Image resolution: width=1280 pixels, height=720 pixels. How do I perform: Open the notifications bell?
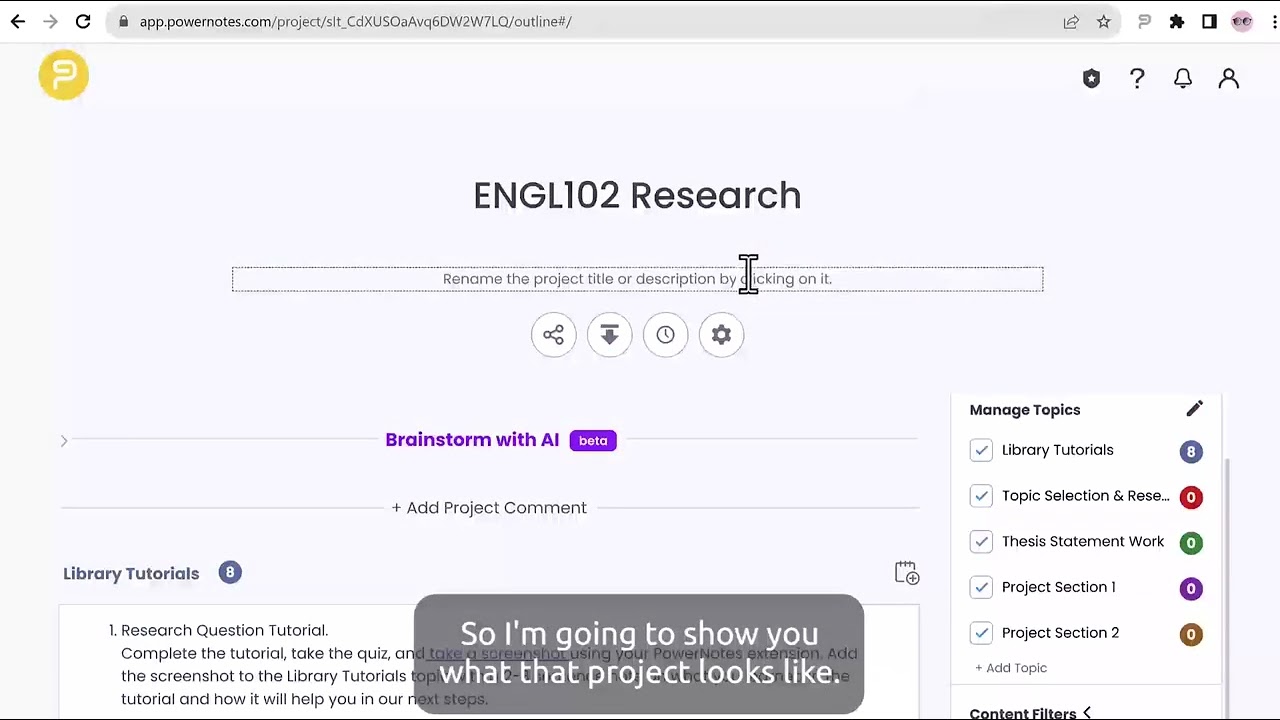click(1183, 79)
